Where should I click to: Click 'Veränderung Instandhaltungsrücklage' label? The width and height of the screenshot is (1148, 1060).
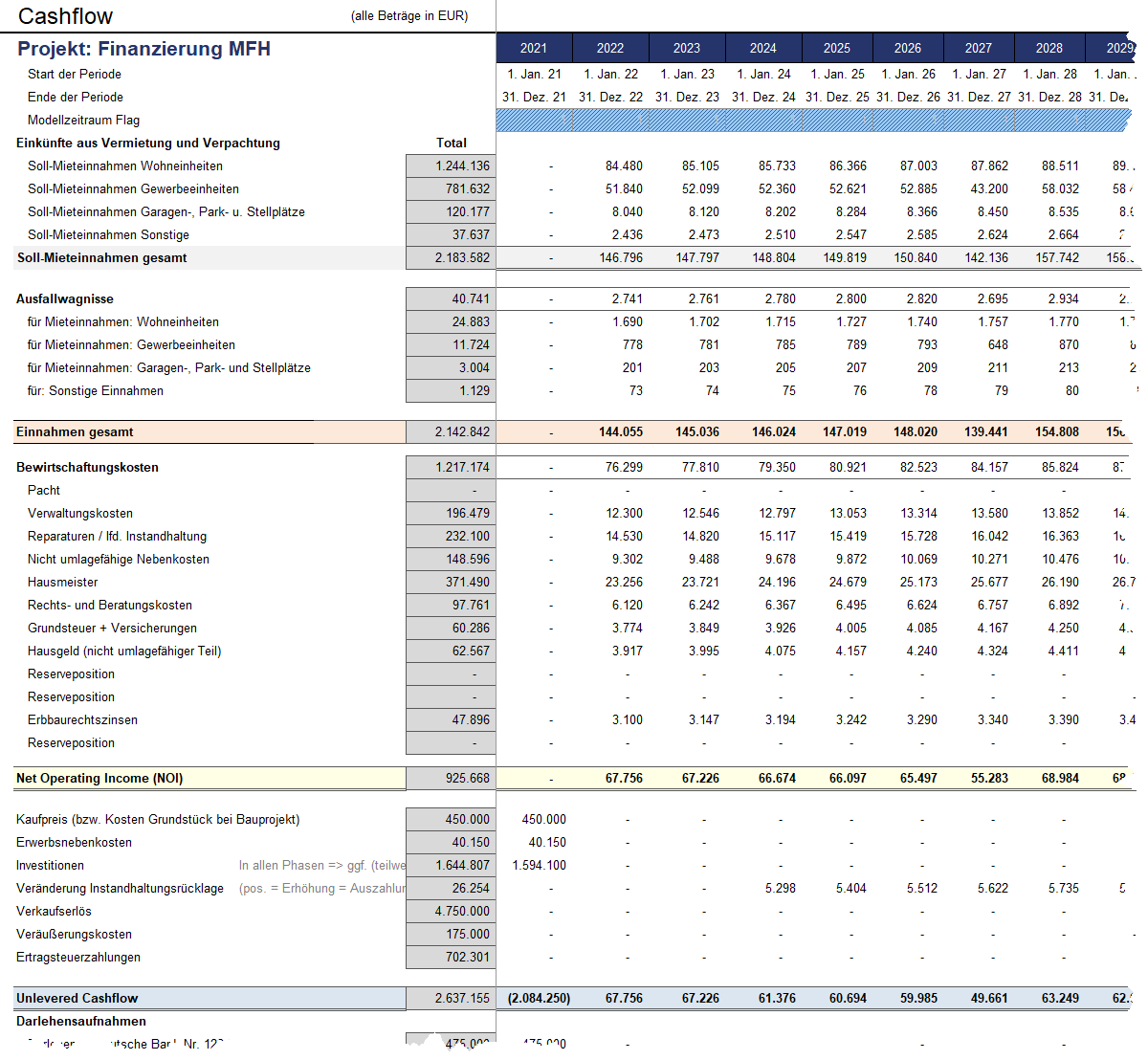click(120, 888)
